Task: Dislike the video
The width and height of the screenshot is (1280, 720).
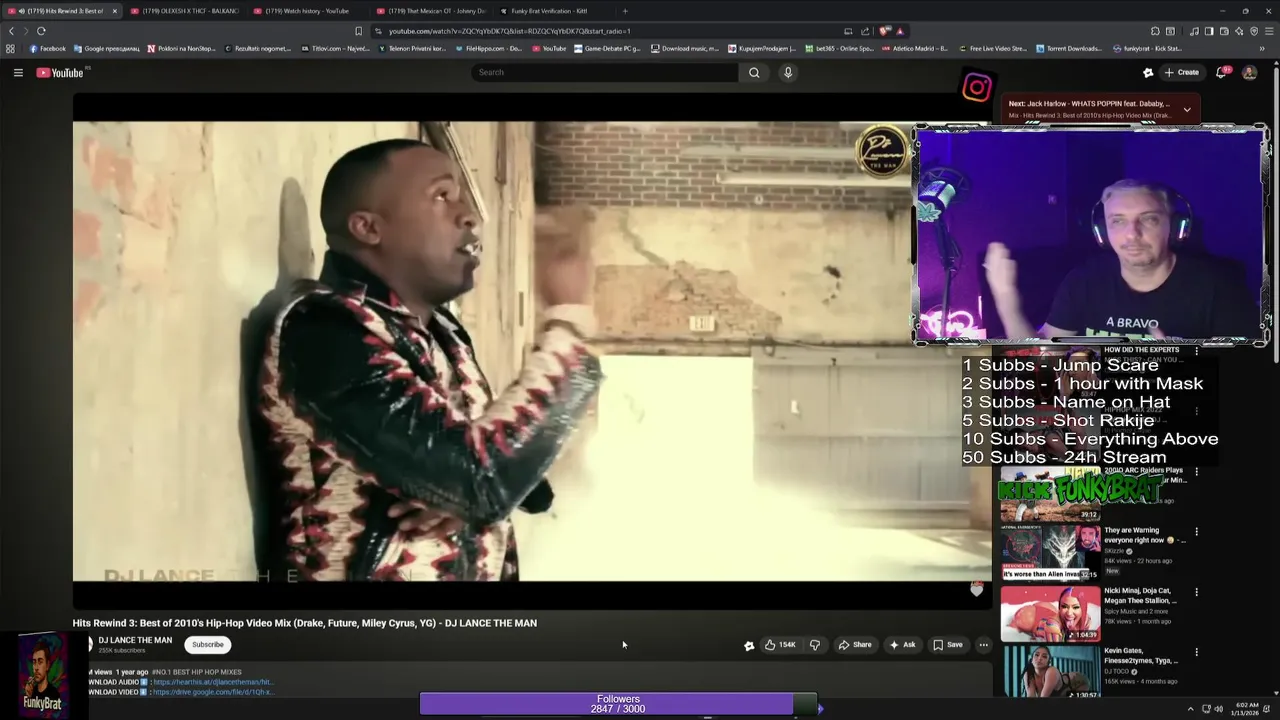Action: point(814,645)
